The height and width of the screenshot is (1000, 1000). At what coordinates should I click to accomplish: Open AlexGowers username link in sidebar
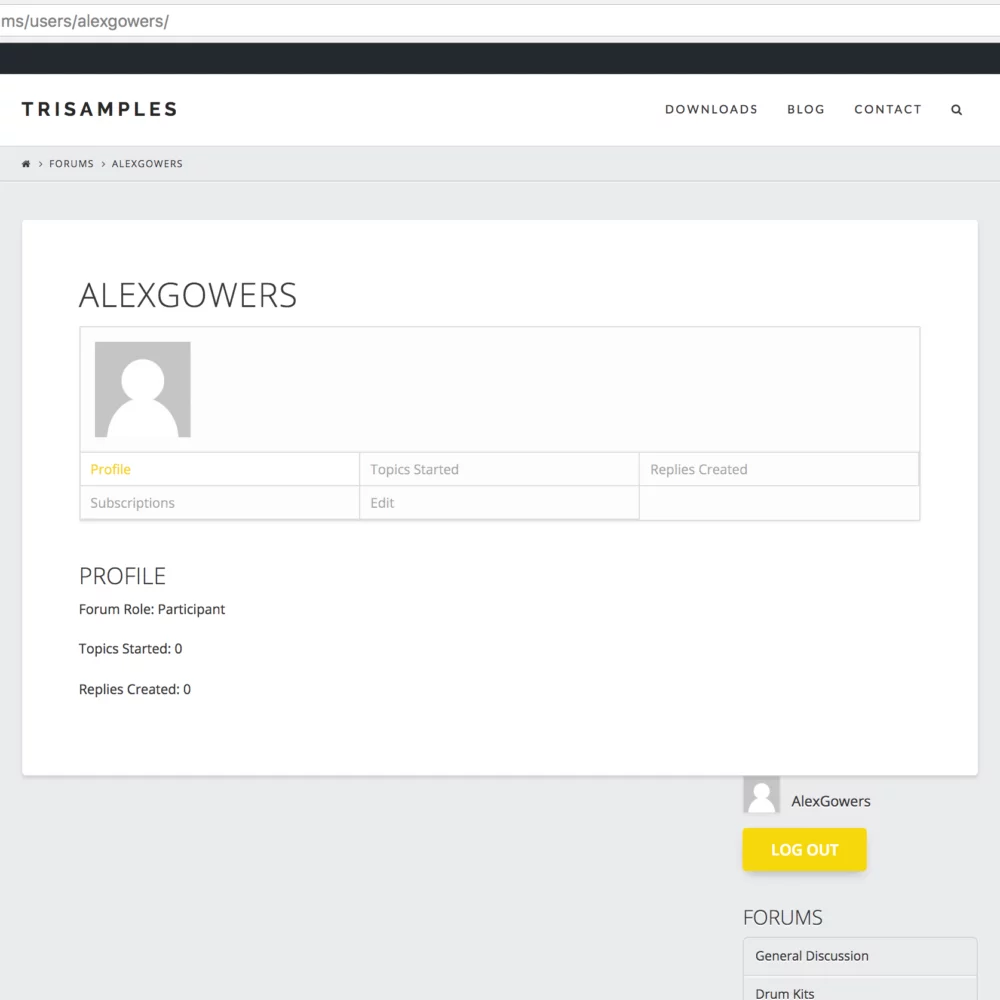pos(830,801)
